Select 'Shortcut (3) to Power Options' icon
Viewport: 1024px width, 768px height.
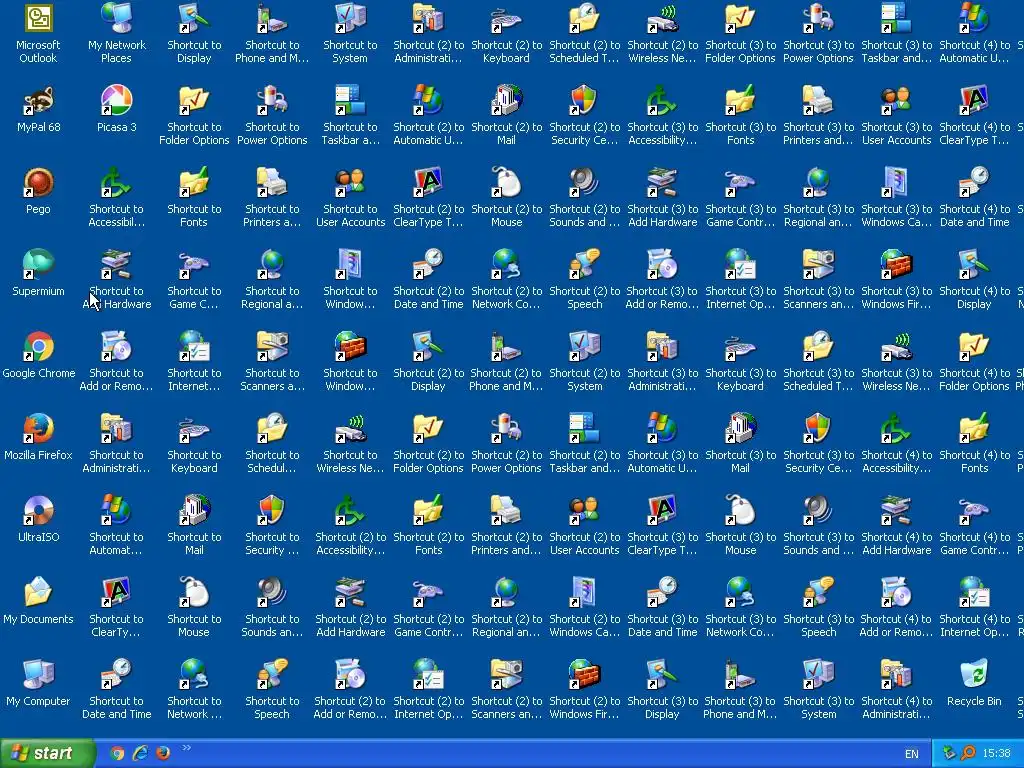[x=818, y=33]
